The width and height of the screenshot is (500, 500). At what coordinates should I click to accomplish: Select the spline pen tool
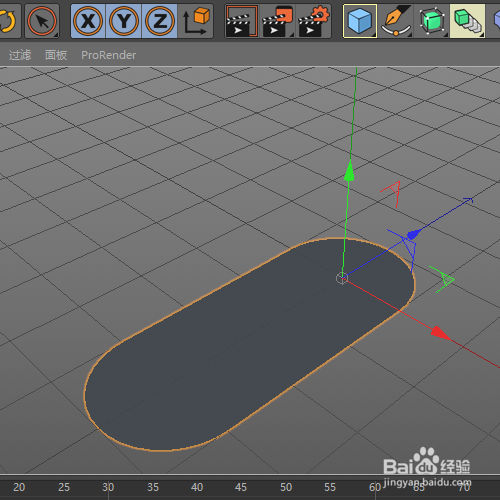tap(396, 21)
